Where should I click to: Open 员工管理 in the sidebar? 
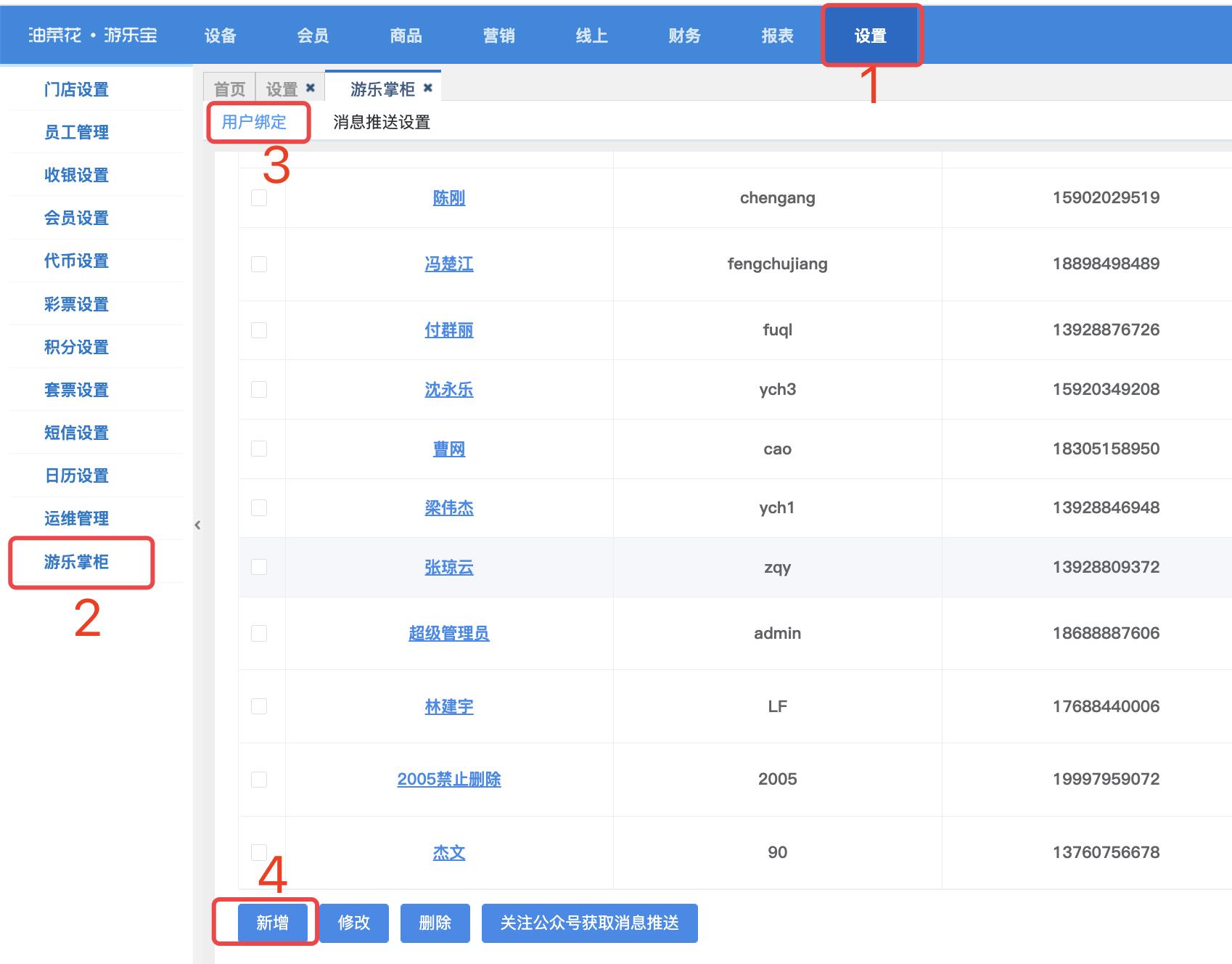point(76,132)
